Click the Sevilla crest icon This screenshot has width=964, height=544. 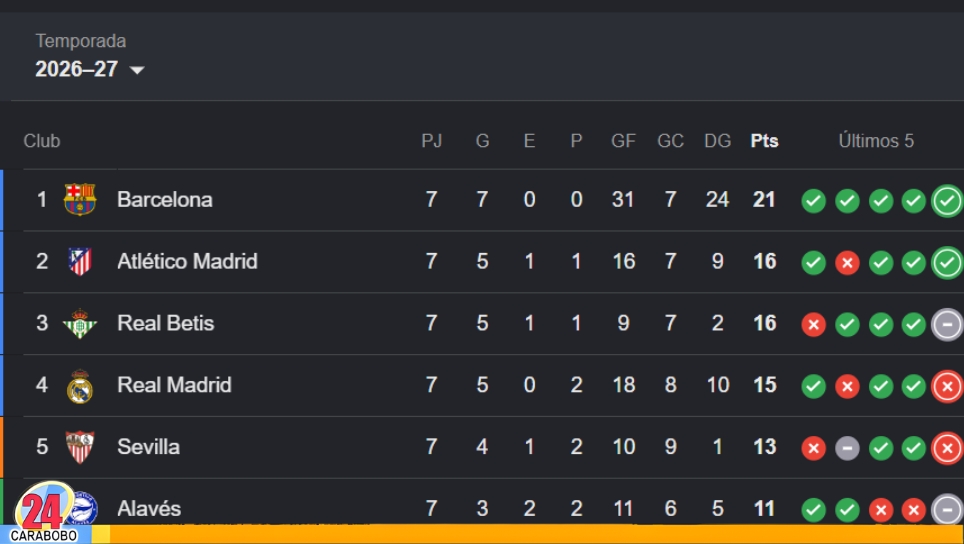[x=80, y=447]
